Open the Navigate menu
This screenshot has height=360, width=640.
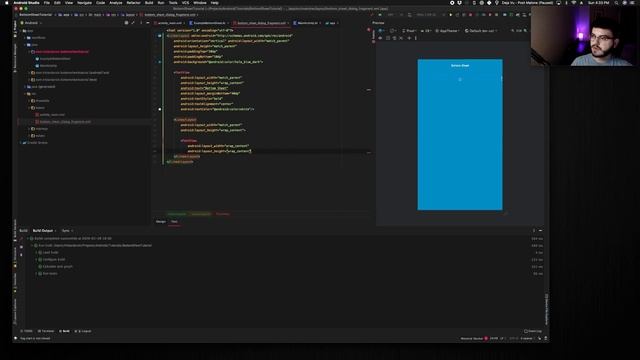(84, 3)
